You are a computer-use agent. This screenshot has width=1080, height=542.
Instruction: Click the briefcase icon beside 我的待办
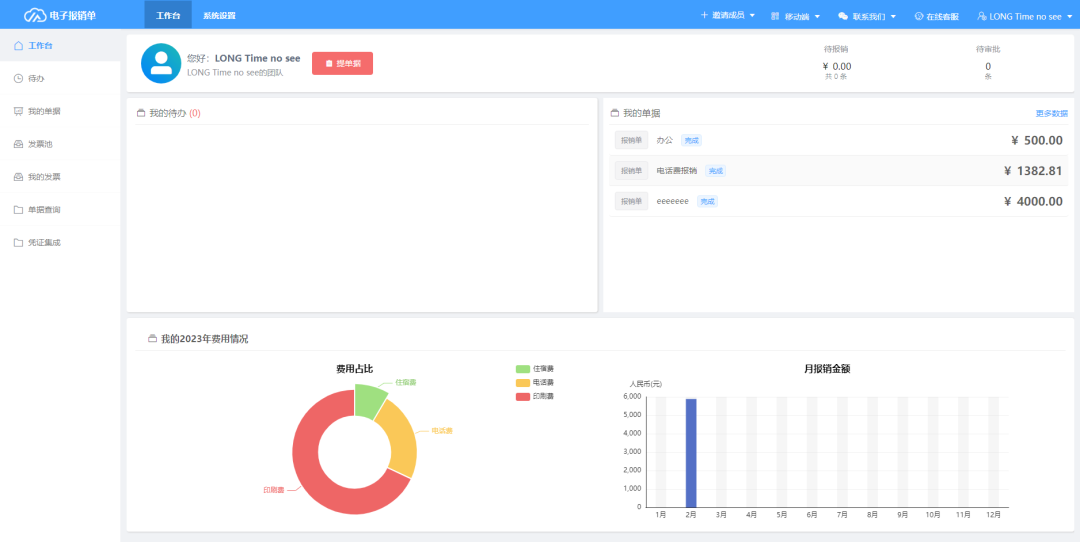click(x=141, y=113)
